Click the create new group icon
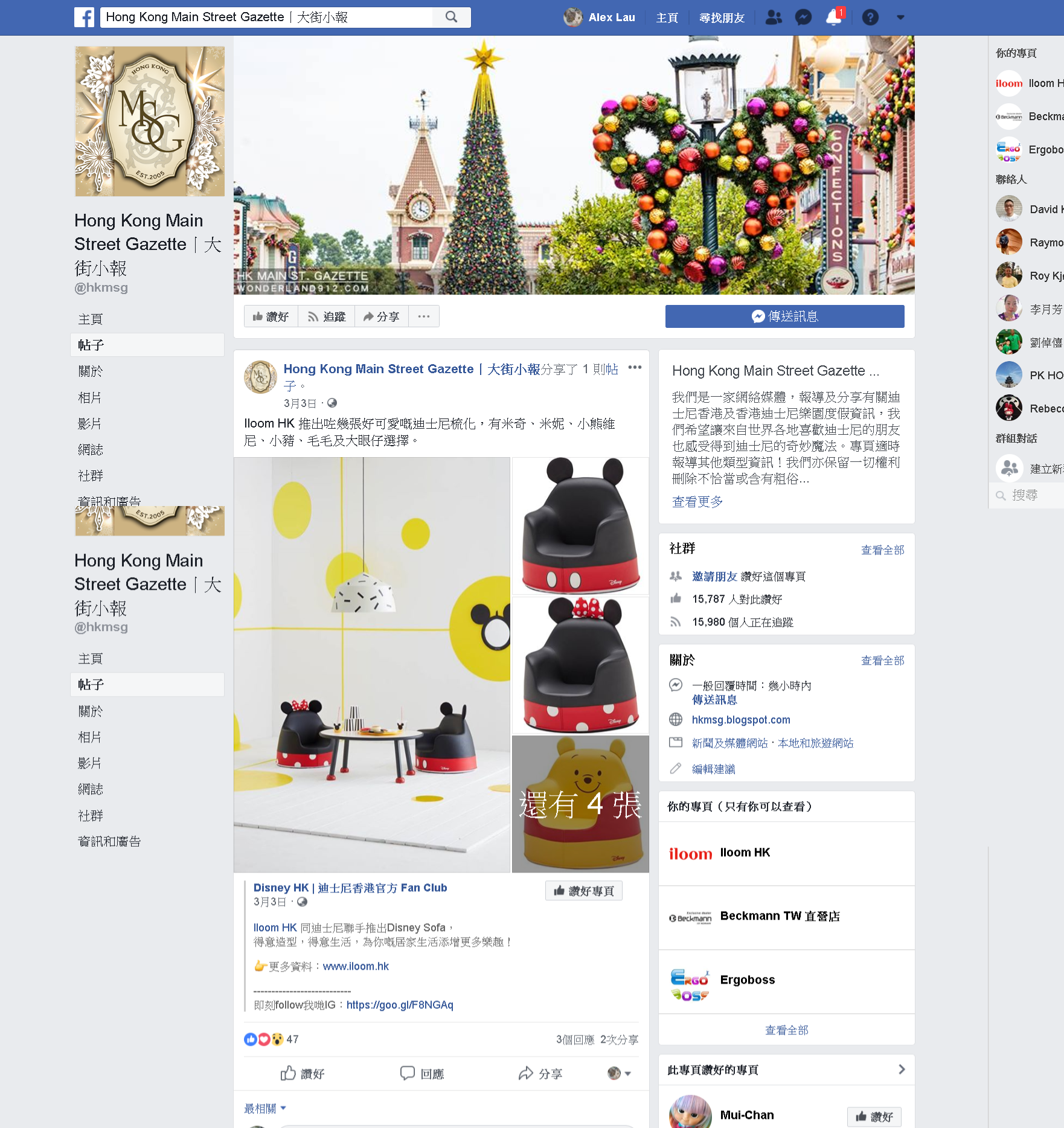The height and width of the screenshot is (1128, 1064). pos(1009,468)
